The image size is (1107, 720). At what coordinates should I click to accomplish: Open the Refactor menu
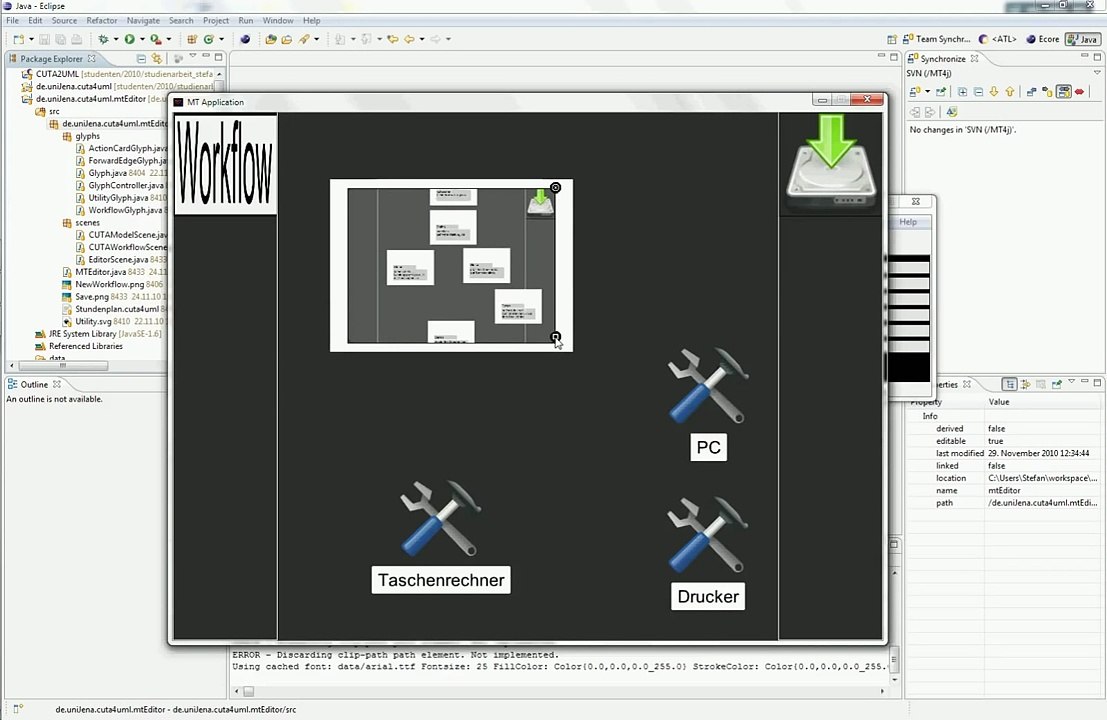pyautogui.click(x=102, y=20)
